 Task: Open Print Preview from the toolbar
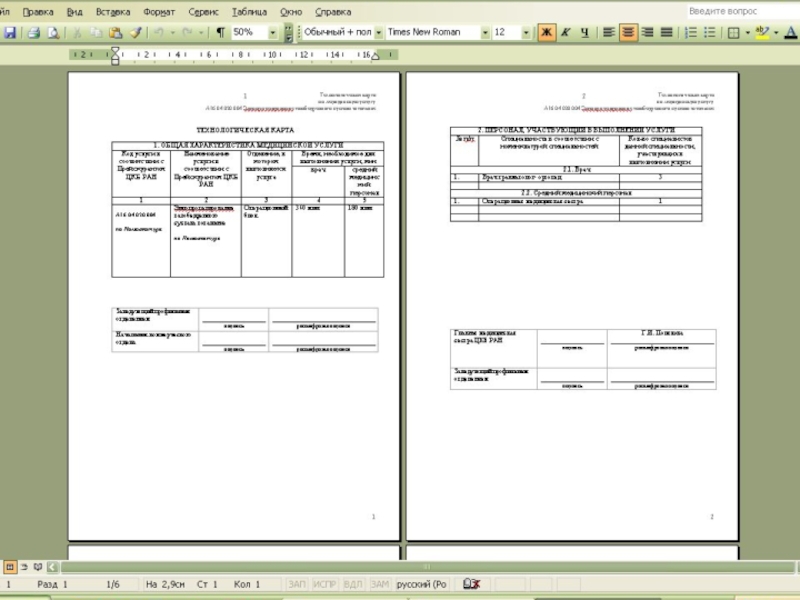pyautogui.click(x=53, y=33)
